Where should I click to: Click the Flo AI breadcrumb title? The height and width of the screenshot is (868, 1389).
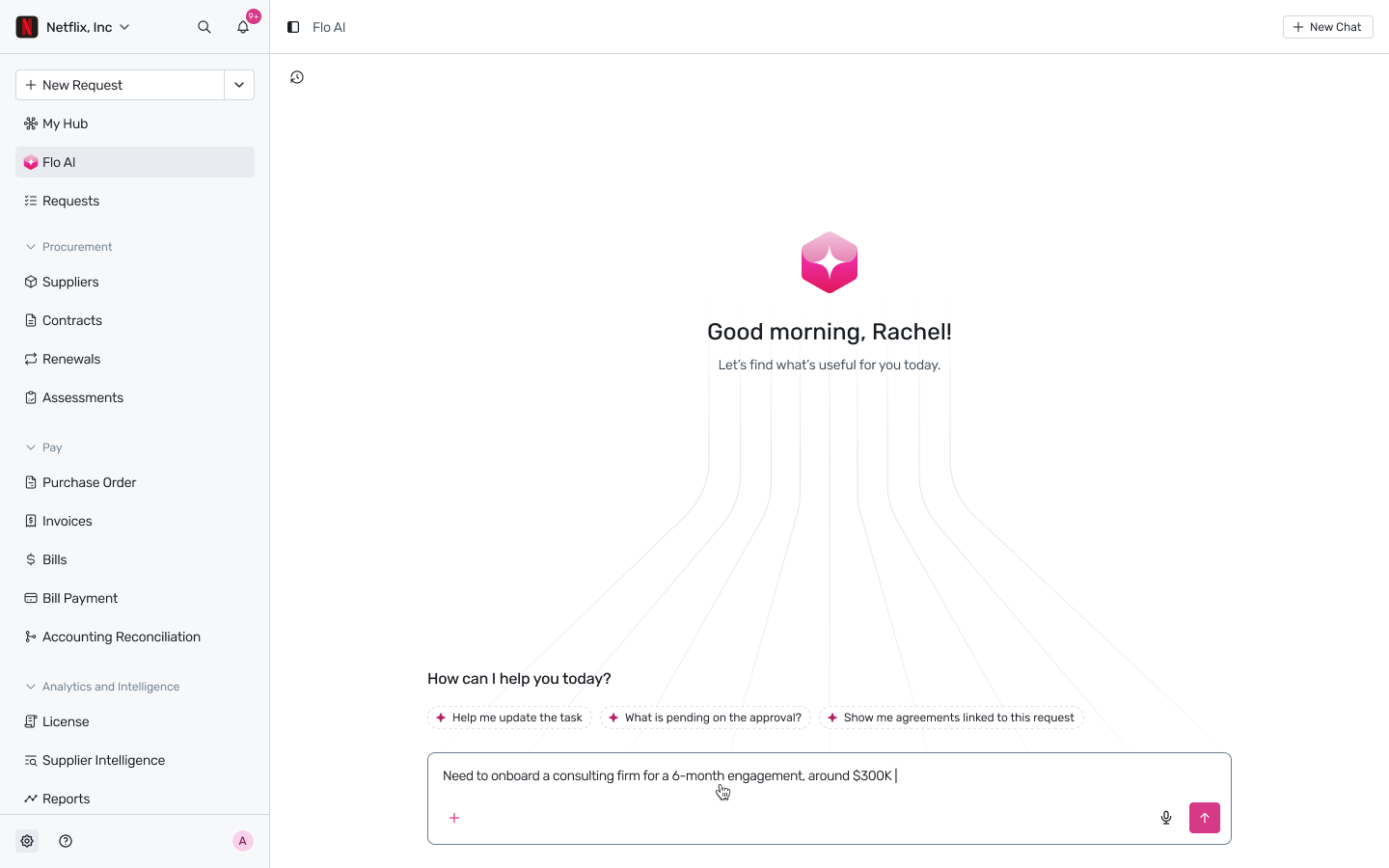[329, 27]
